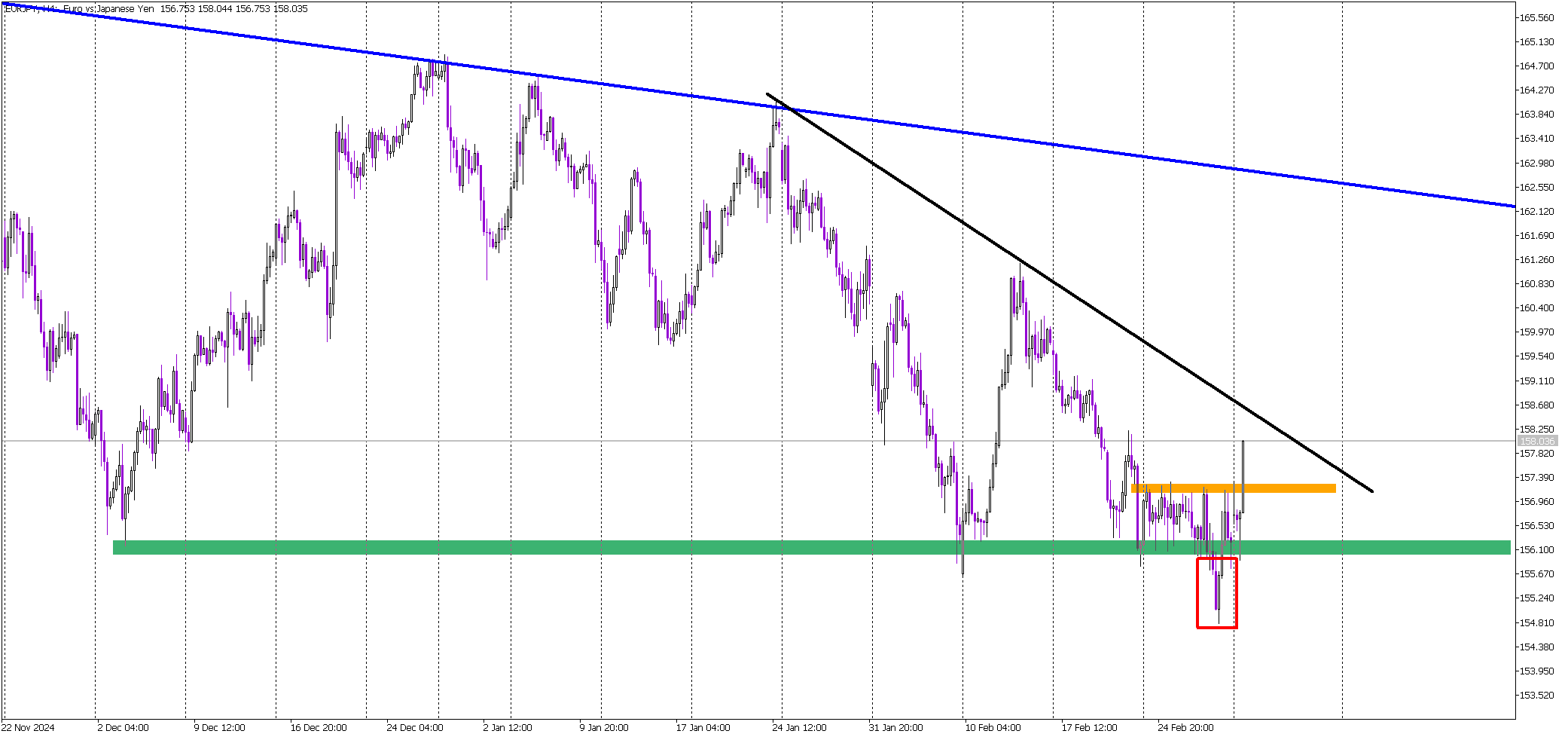Click the 165.560 price axis label
This screenshot has width=1568, height=737.
click(1536, 17)
